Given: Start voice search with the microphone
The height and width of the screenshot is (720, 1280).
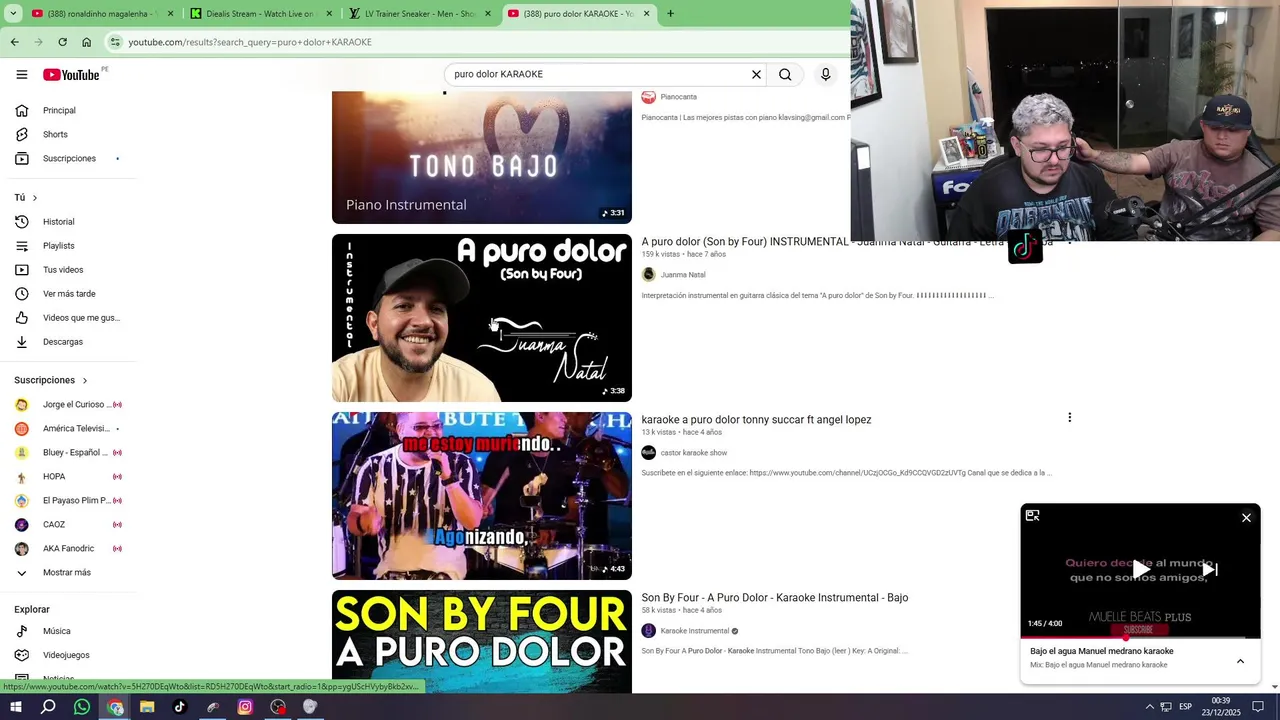Looking at the screenshot, I should (825, 74).
